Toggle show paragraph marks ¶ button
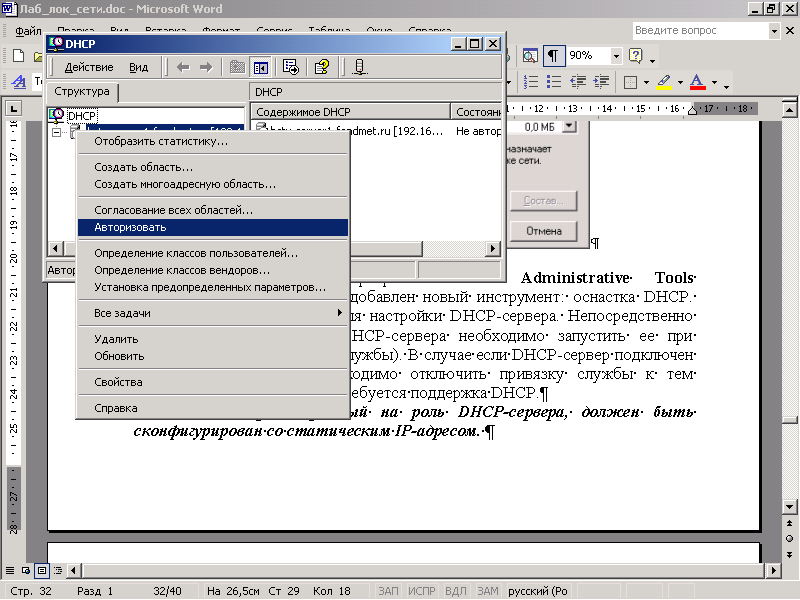Screen dimensions: 800x600 (554, 56)
